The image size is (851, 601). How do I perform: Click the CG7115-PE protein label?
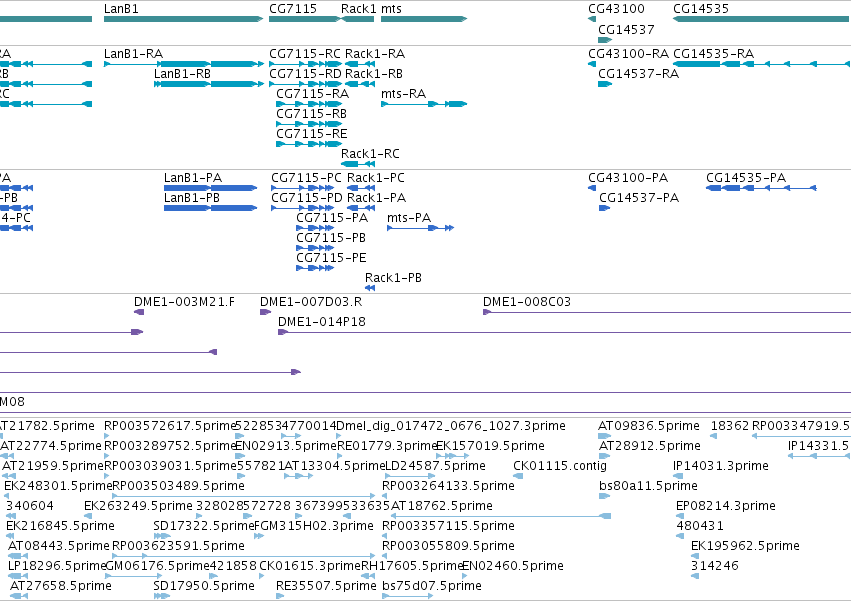click(x=331, y=258)
